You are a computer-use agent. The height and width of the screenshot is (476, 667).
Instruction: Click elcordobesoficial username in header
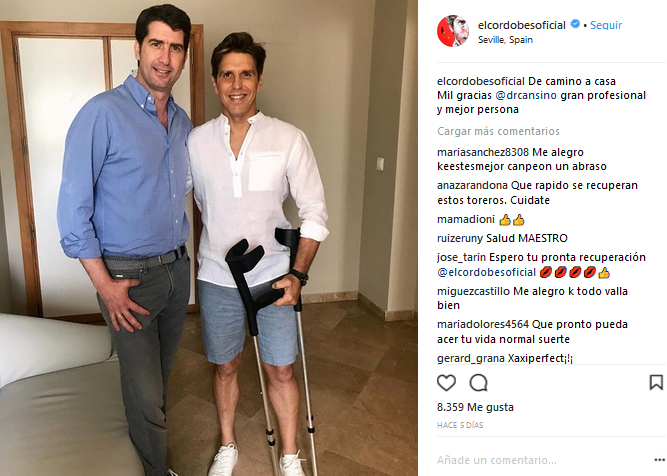(522, 25)
